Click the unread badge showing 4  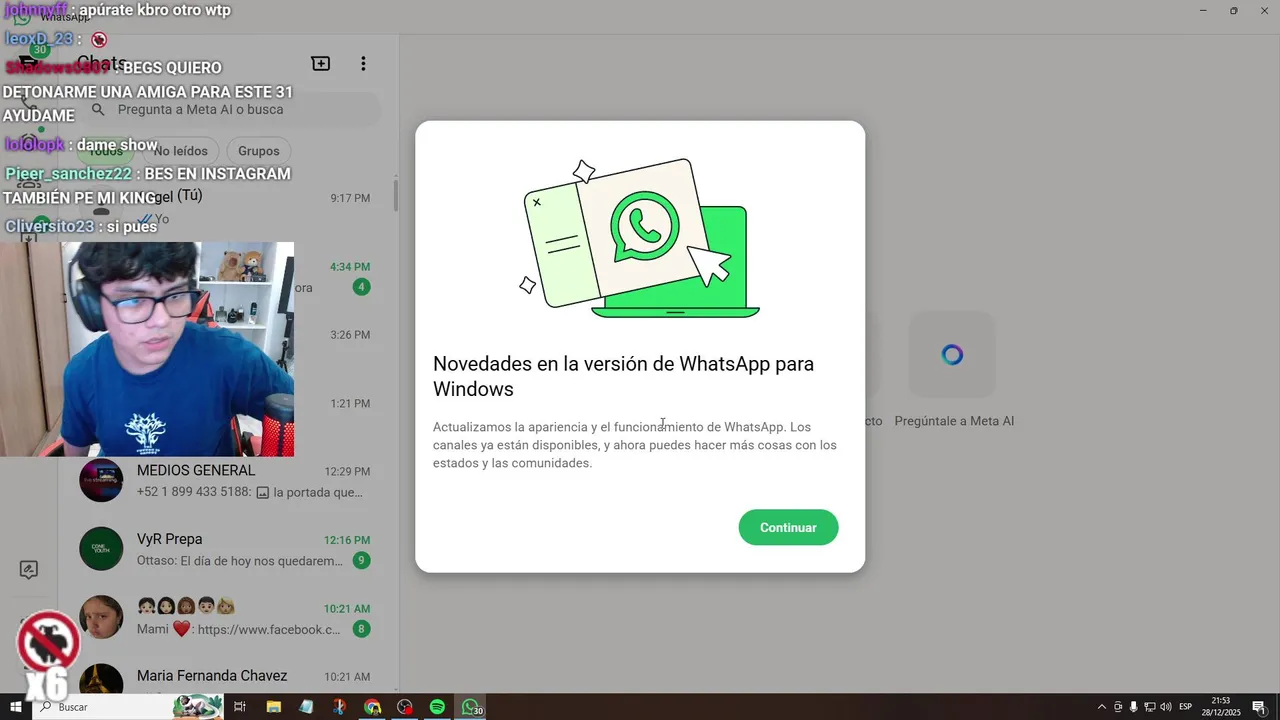tap(361, 287)
